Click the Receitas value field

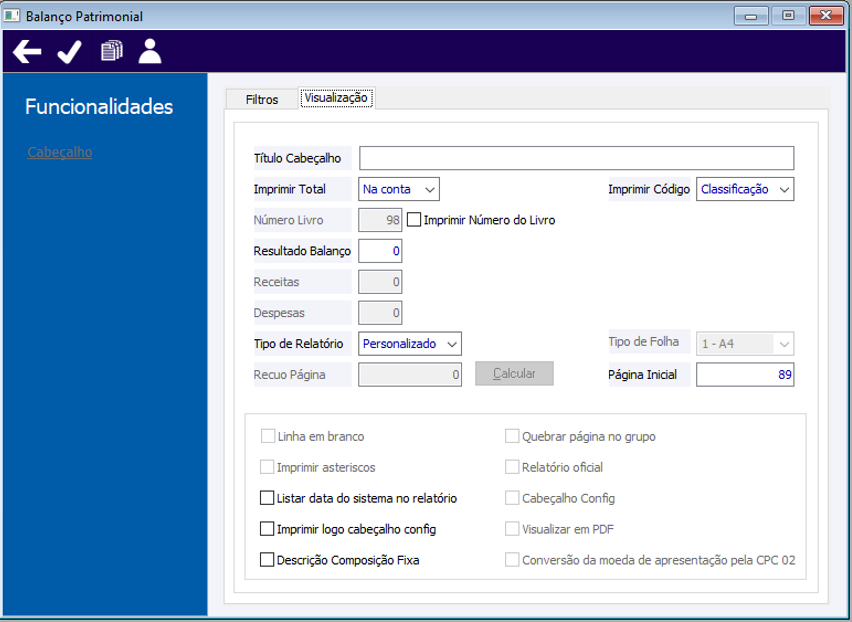380,282
